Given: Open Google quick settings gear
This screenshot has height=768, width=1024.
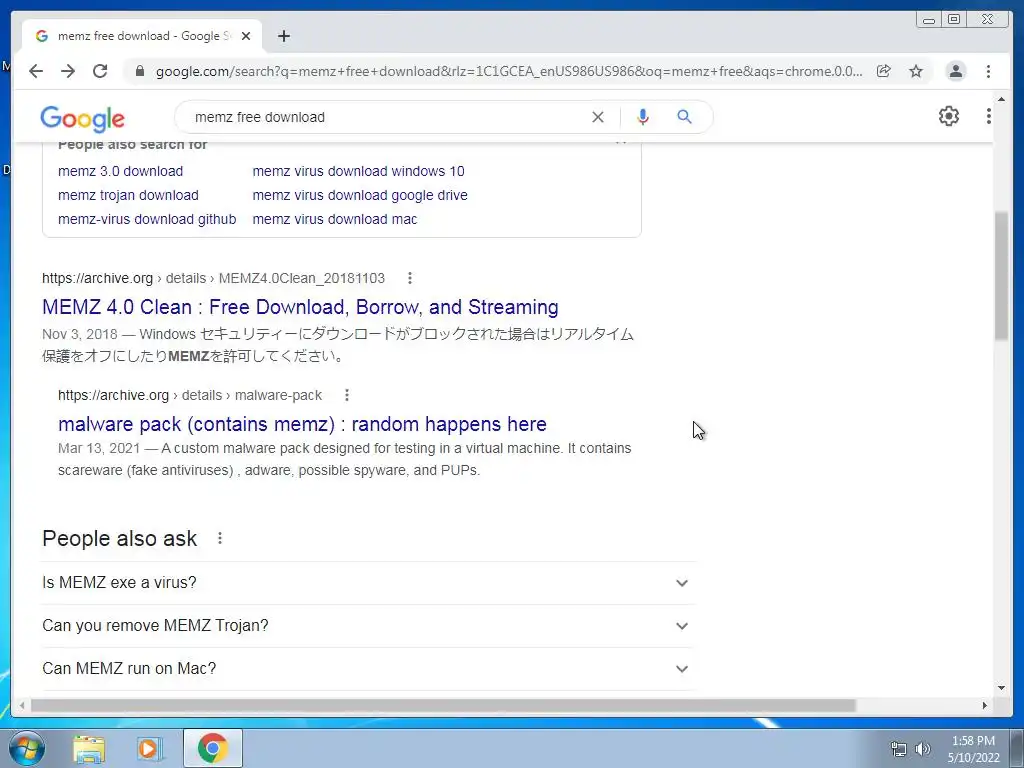Looking at the screenshot, I should point(949,116).
